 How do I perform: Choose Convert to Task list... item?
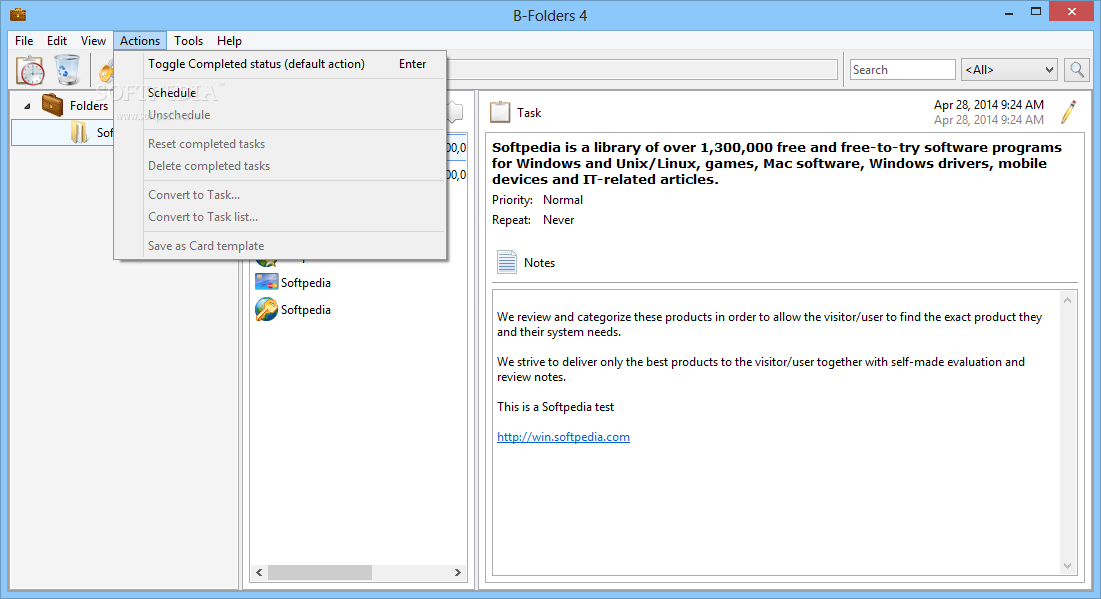[280, 217]
